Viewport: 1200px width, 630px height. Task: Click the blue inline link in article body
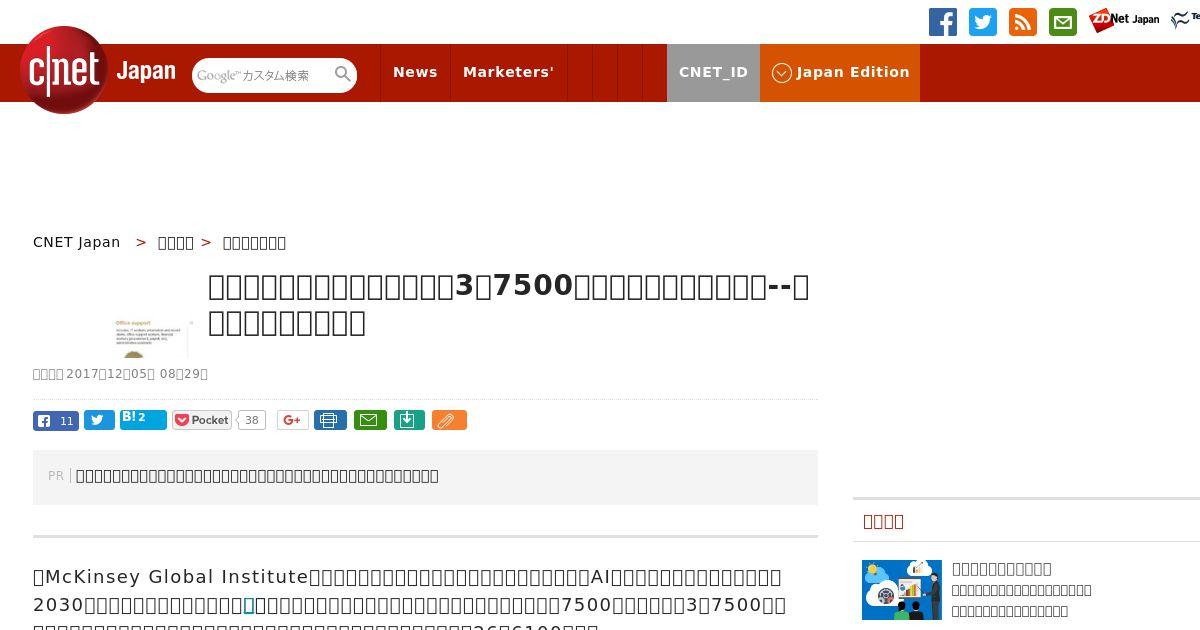tap(249, 605)
